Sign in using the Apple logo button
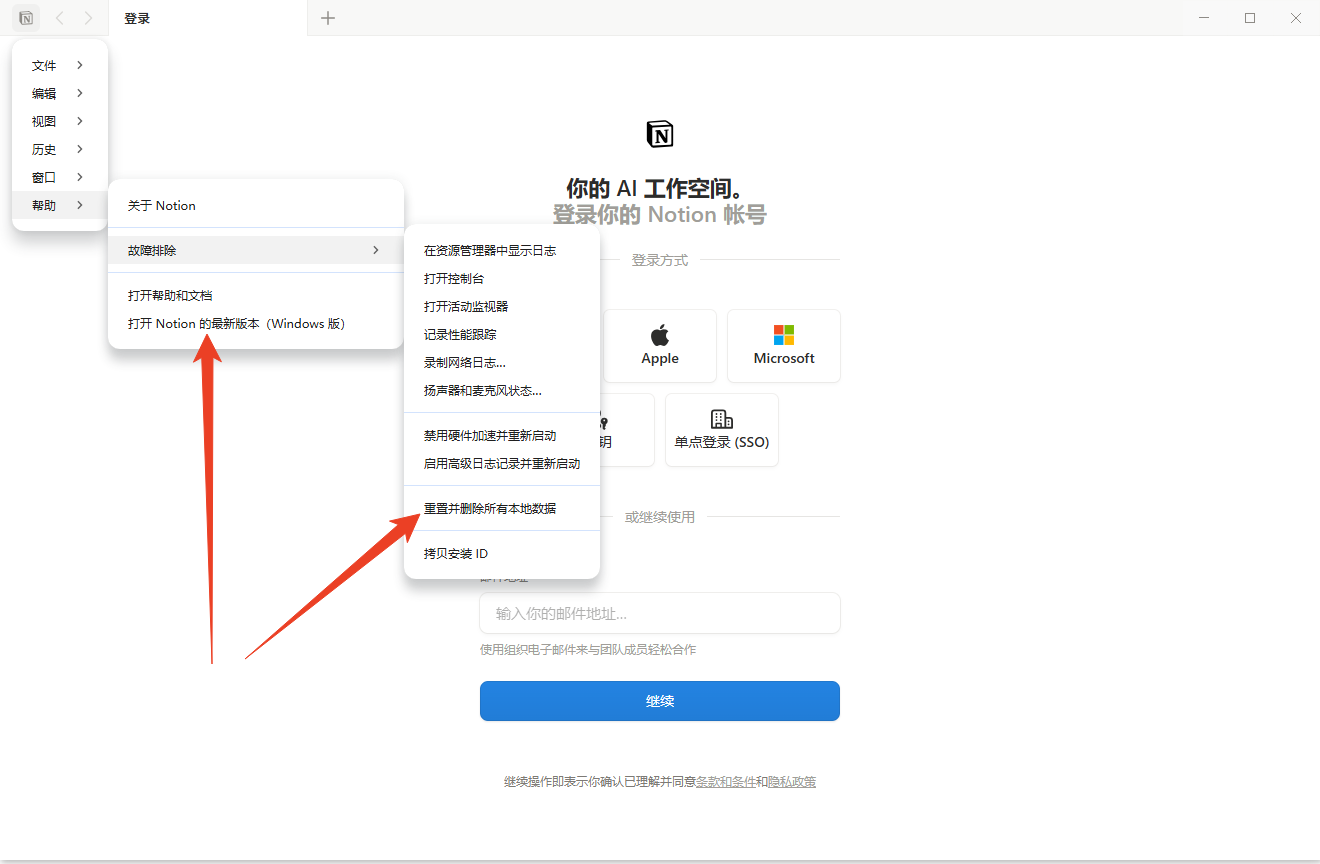 click(659, 334)
